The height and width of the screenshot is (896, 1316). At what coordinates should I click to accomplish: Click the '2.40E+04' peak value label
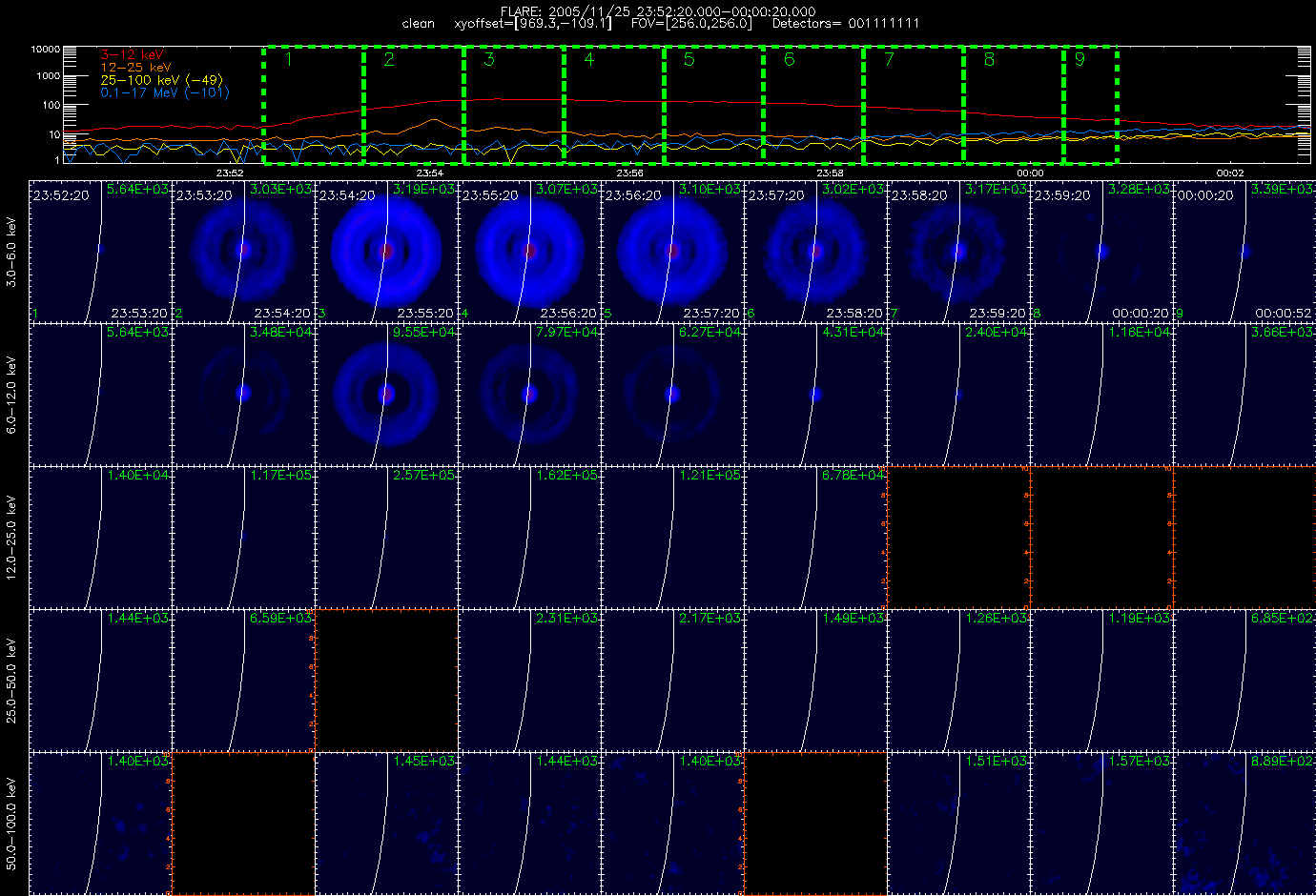click(996, 333)
